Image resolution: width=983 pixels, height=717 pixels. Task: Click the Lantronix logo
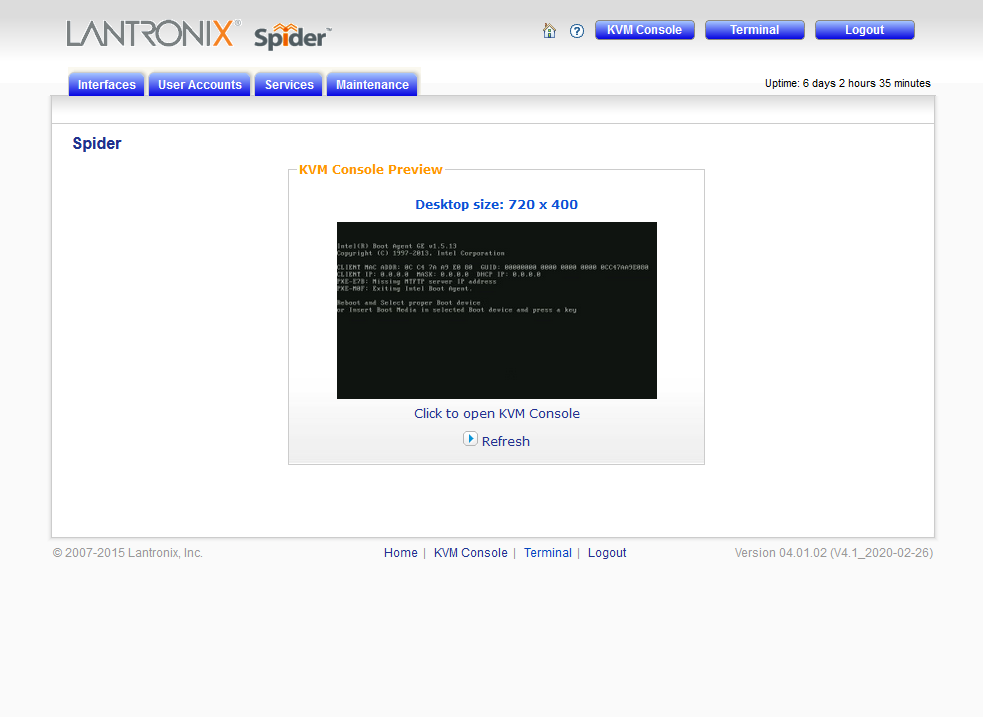tap(153, 33)
